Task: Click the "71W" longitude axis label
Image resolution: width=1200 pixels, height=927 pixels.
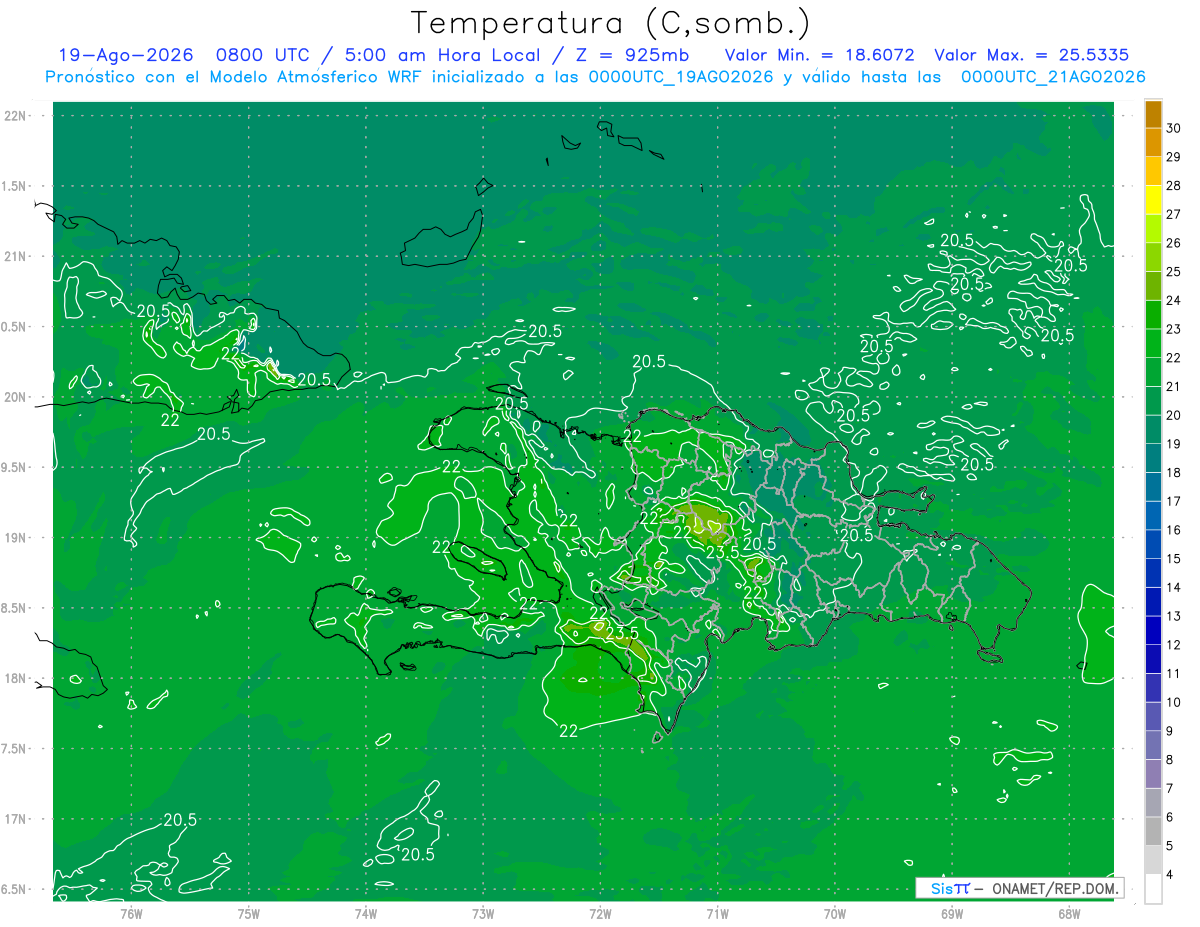Action: (717, 913)
